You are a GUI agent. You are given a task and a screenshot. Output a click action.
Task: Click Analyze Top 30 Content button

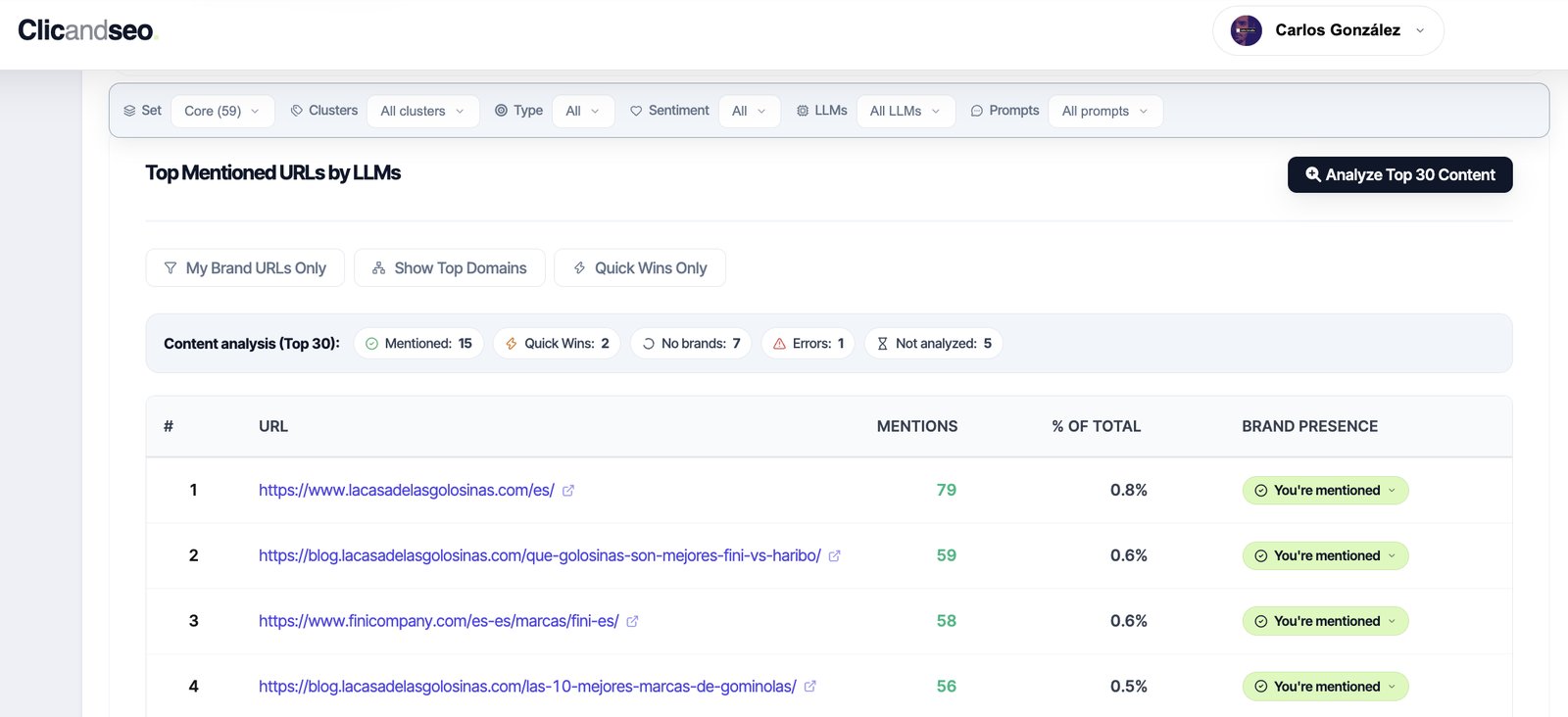coord(1399,174)
